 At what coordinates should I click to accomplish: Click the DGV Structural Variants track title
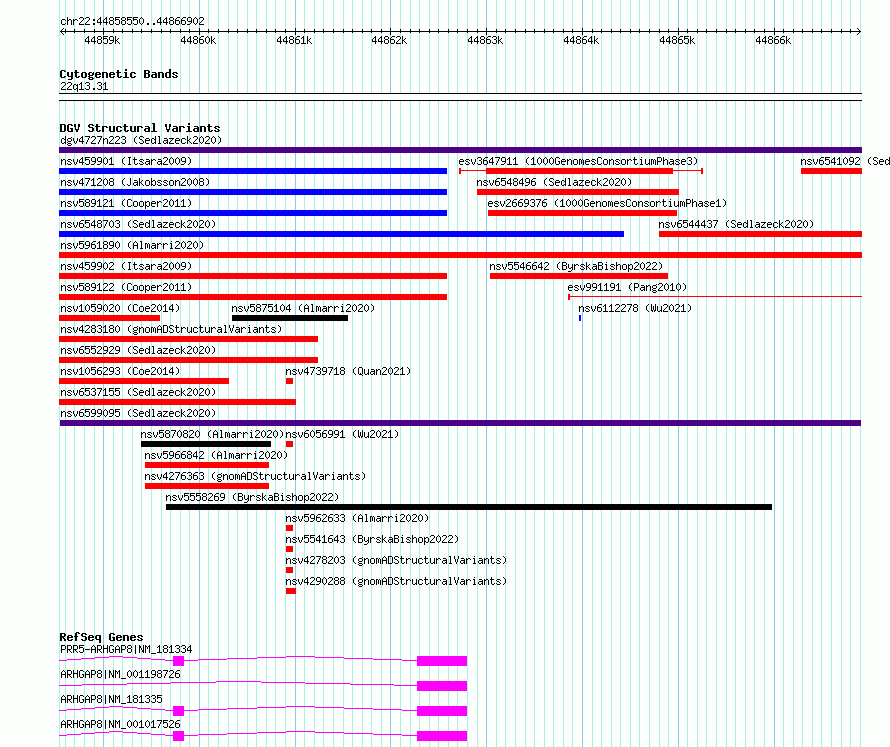(140, 128)
